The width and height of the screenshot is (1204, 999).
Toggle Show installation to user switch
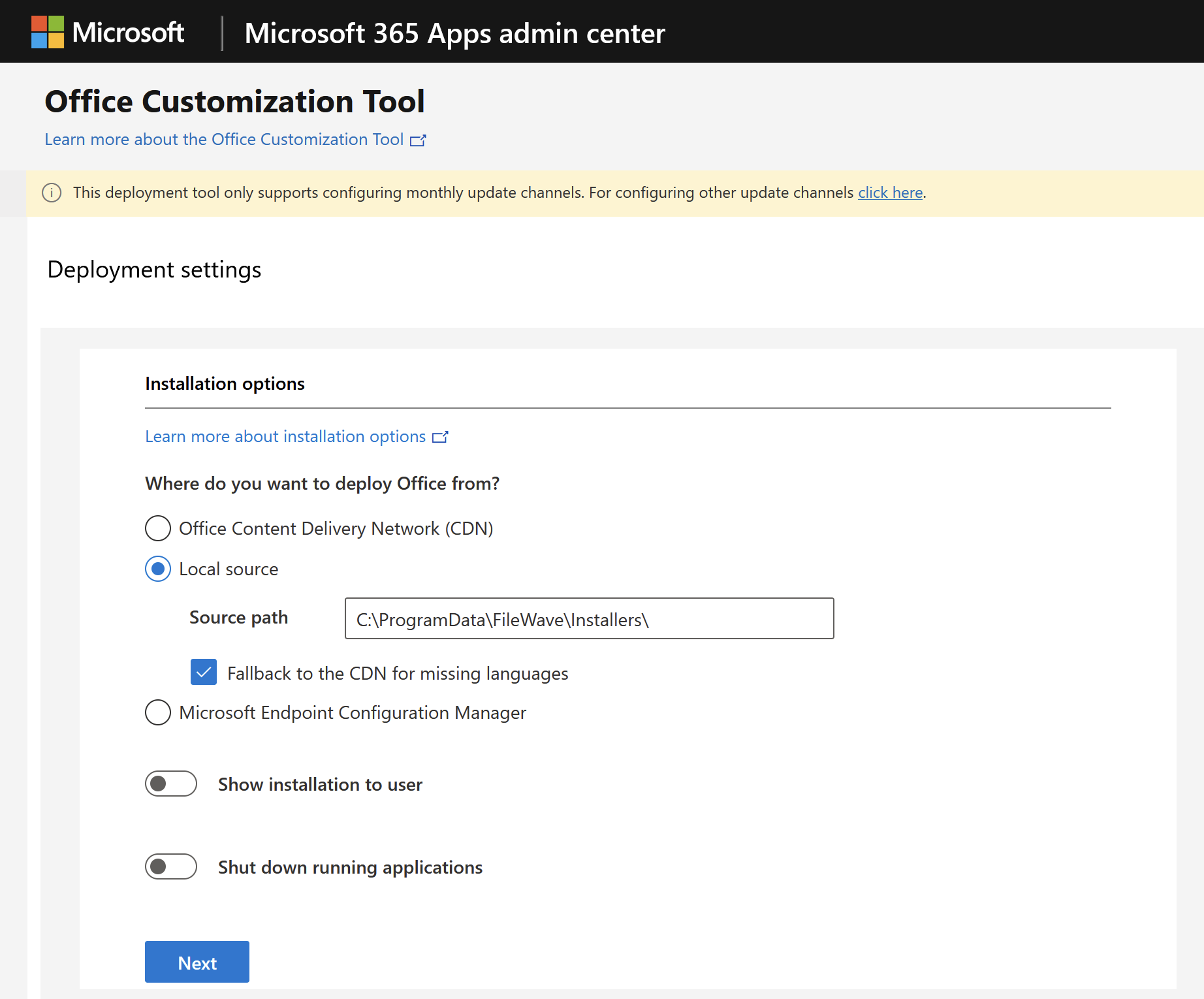[171, 784]
